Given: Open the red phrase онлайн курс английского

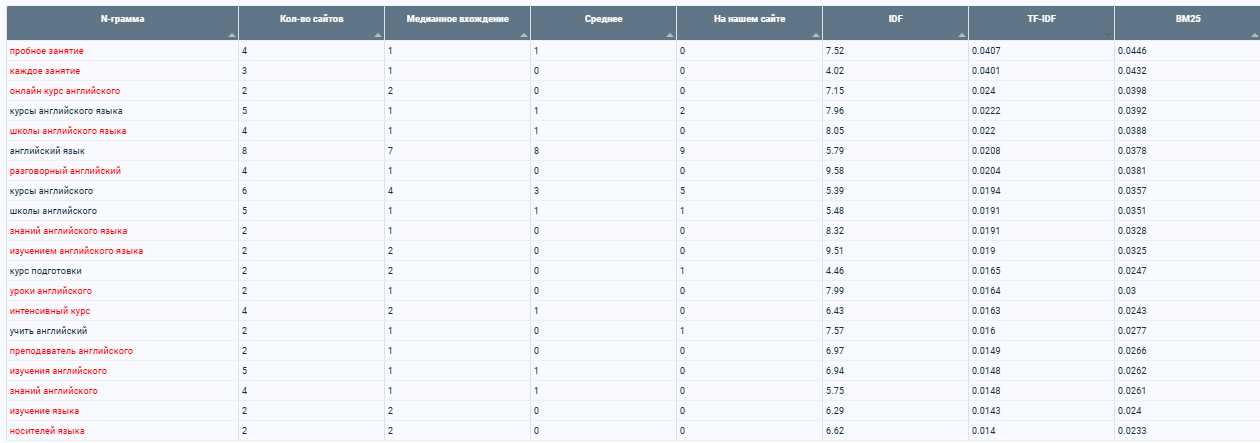Looking at the screenshot, I should click(x=65, y=90).
